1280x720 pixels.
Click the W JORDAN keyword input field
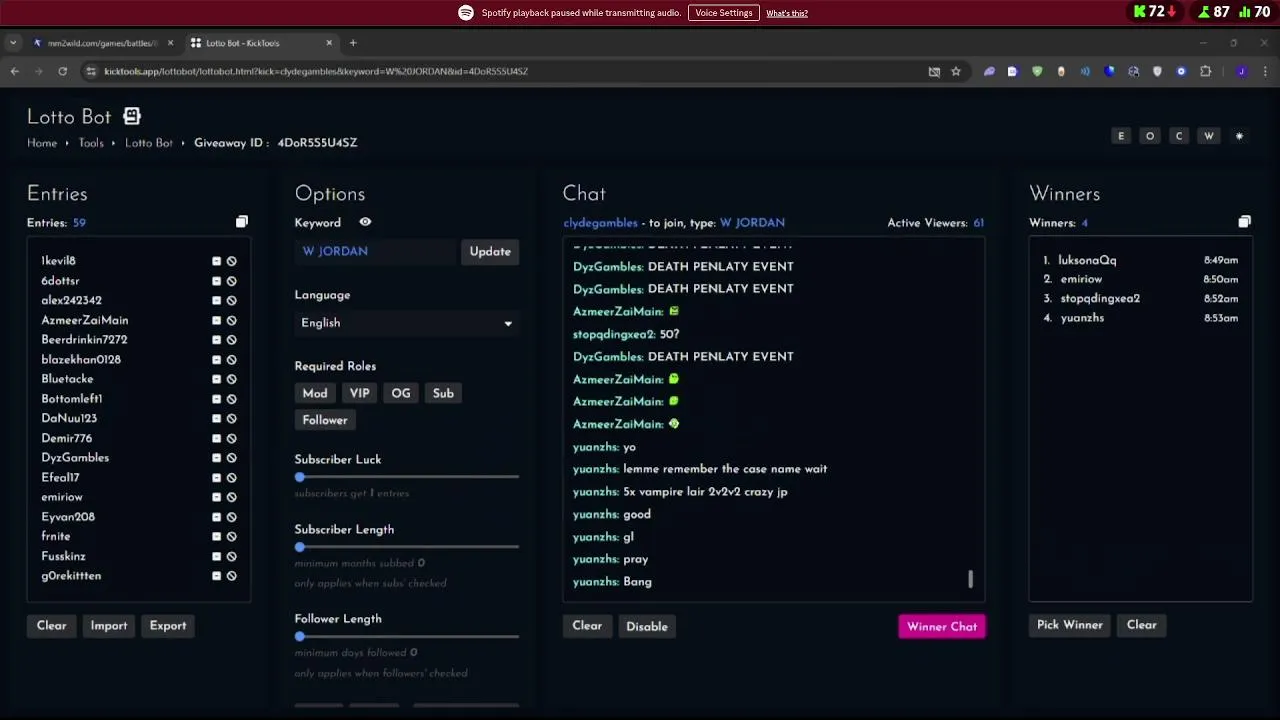(376, 251)
